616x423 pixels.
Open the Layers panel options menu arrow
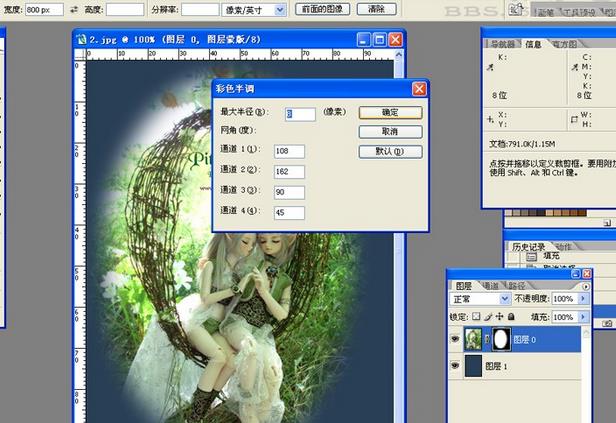coord(586,286)
